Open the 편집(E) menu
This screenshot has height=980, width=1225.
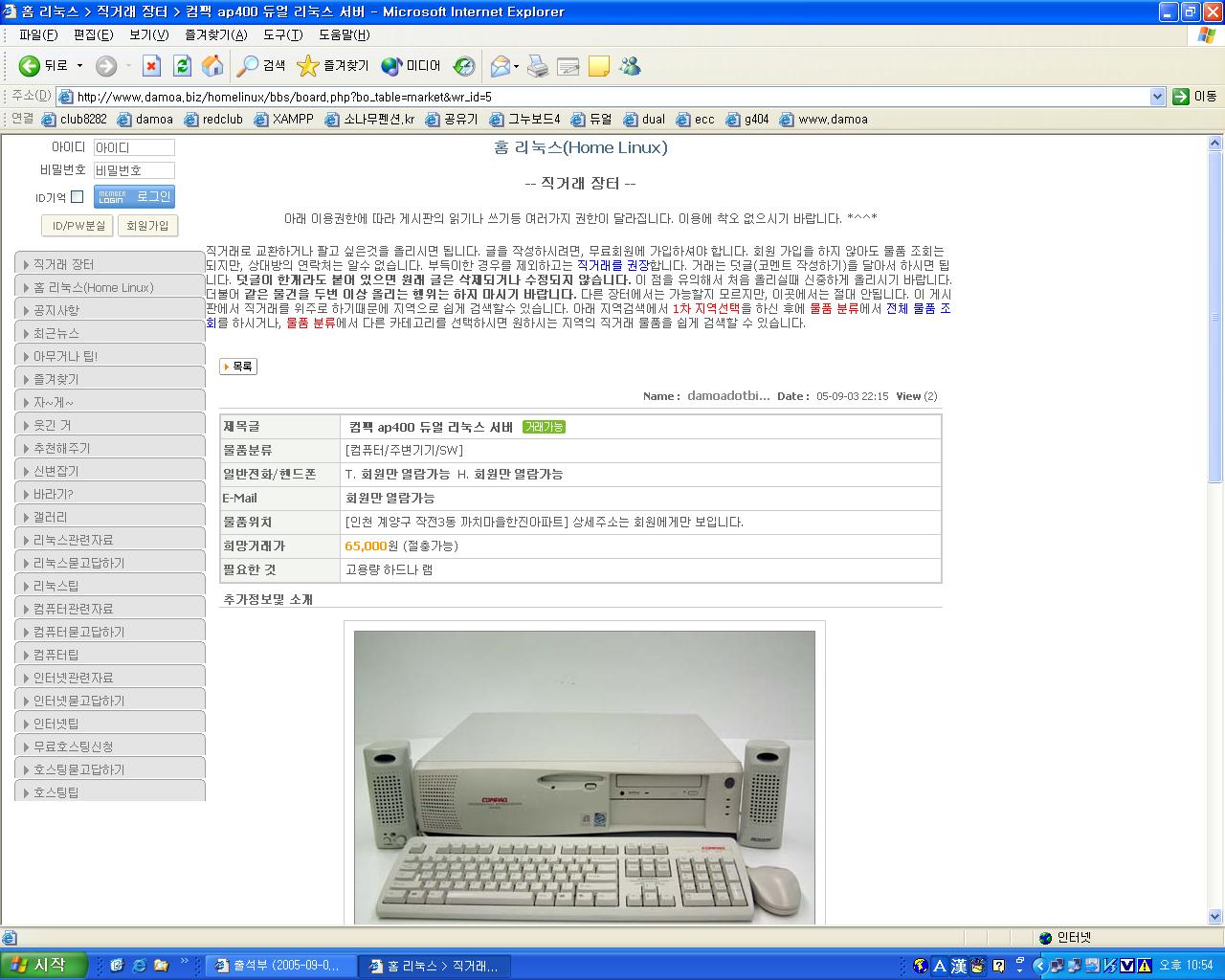click(93, 34)
